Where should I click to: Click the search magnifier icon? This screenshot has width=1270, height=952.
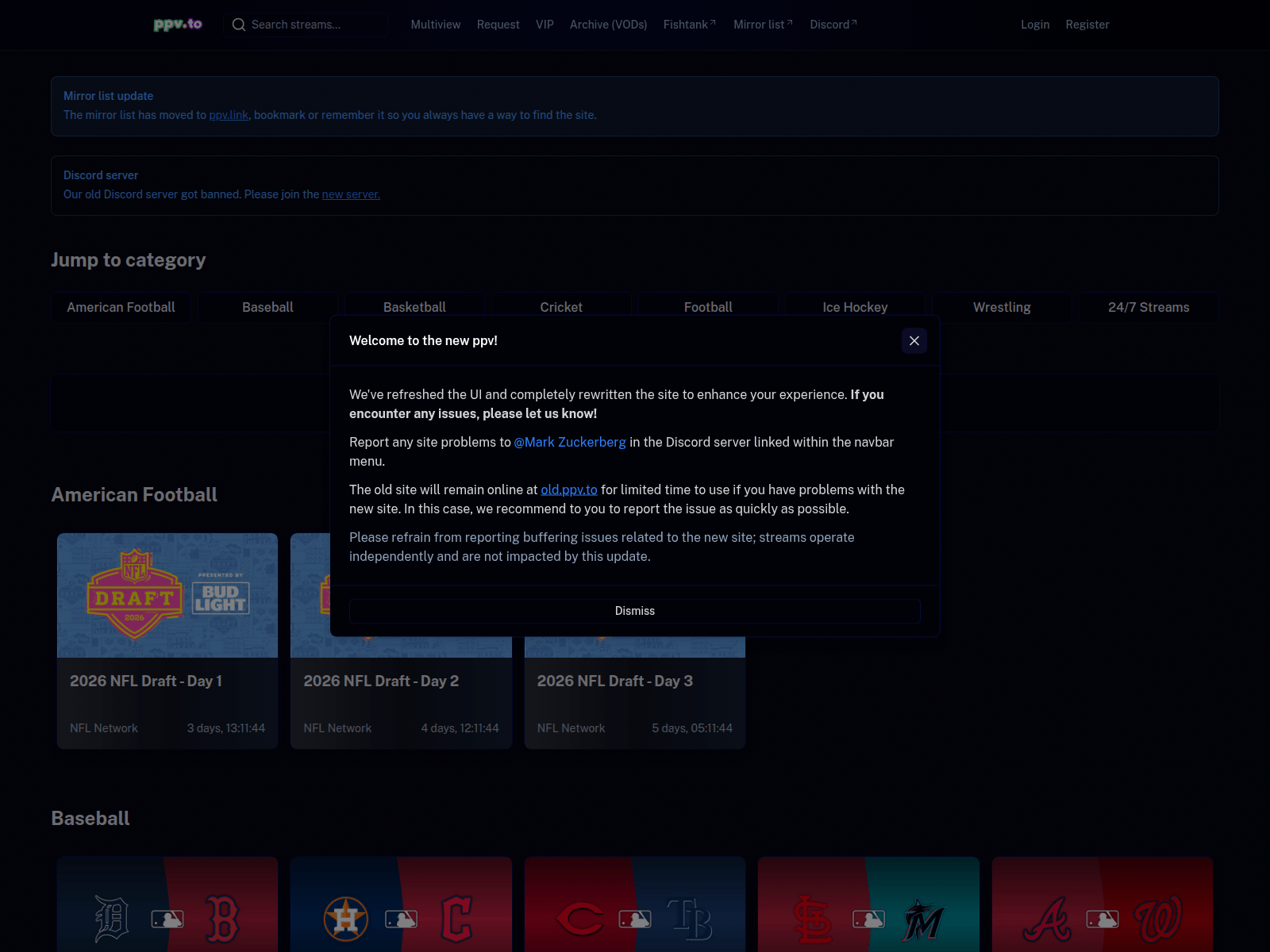point(238,25)
